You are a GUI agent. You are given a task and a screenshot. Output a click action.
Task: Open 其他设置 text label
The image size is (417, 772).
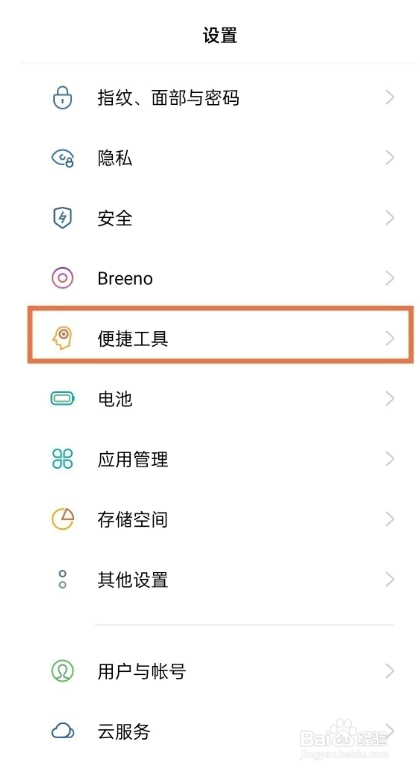(x=132, y=580)
